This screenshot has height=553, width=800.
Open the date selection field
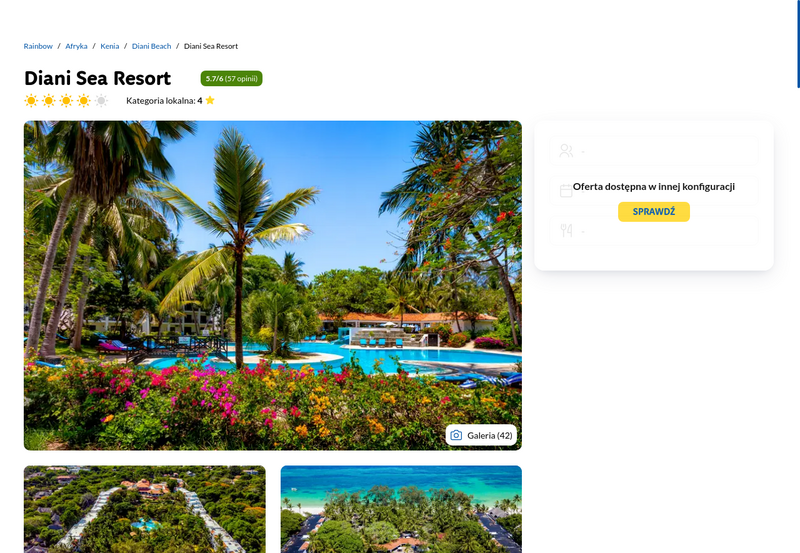point(654,191)
